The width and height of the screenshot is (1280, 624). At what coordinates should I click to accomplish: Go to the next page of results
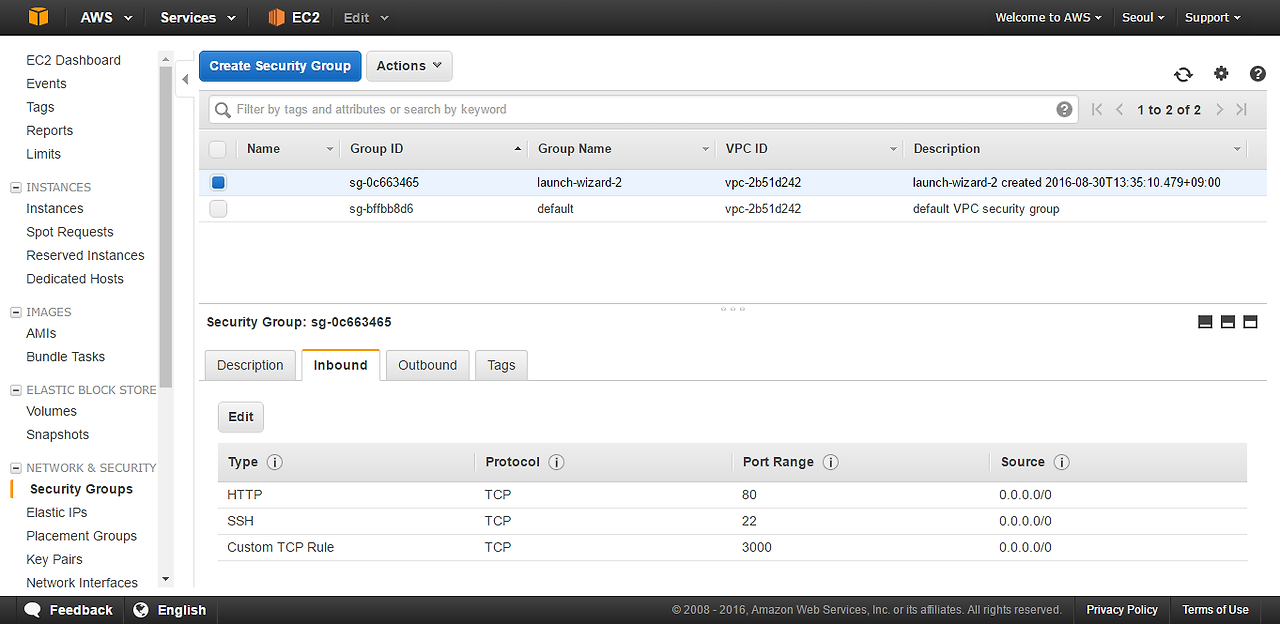tap(1220, 109)
